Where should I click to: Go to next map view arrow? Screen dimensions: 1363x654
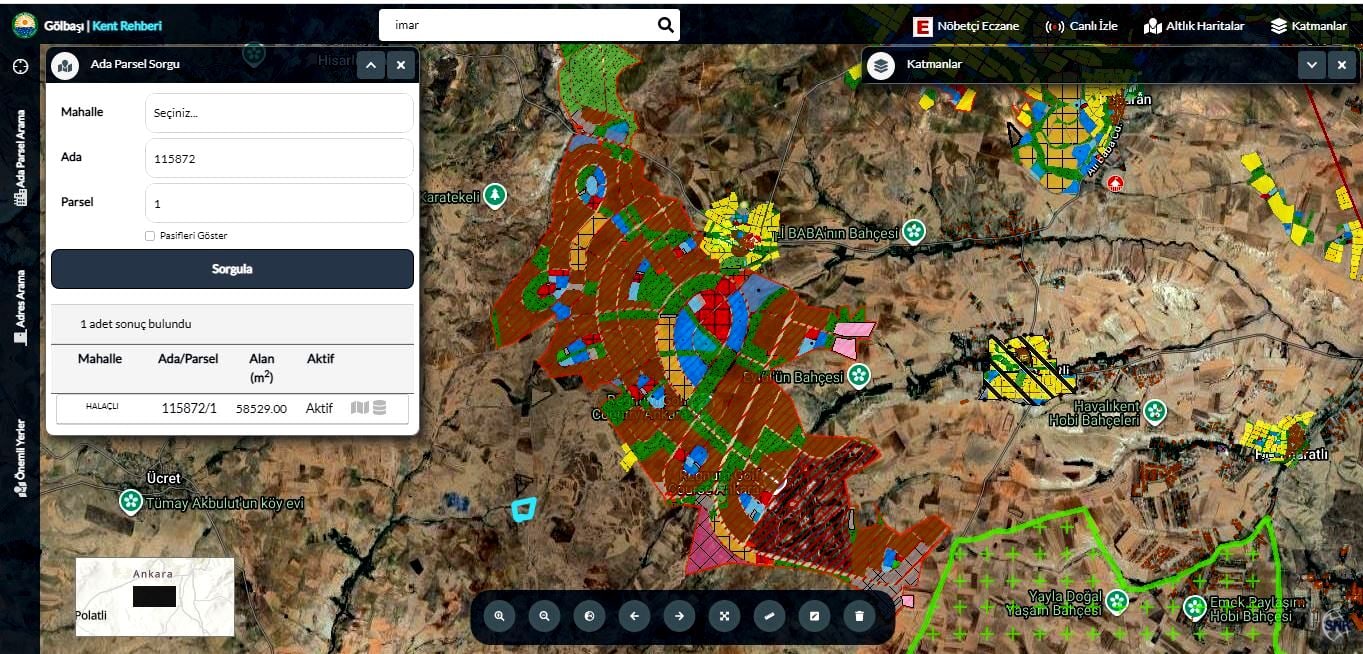coord(679,616)
